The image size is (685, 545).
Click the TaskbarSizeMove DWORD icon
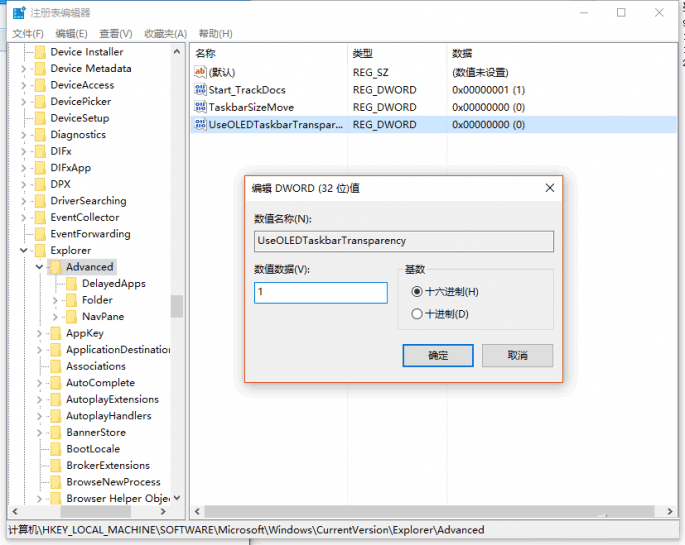(200, 107)
